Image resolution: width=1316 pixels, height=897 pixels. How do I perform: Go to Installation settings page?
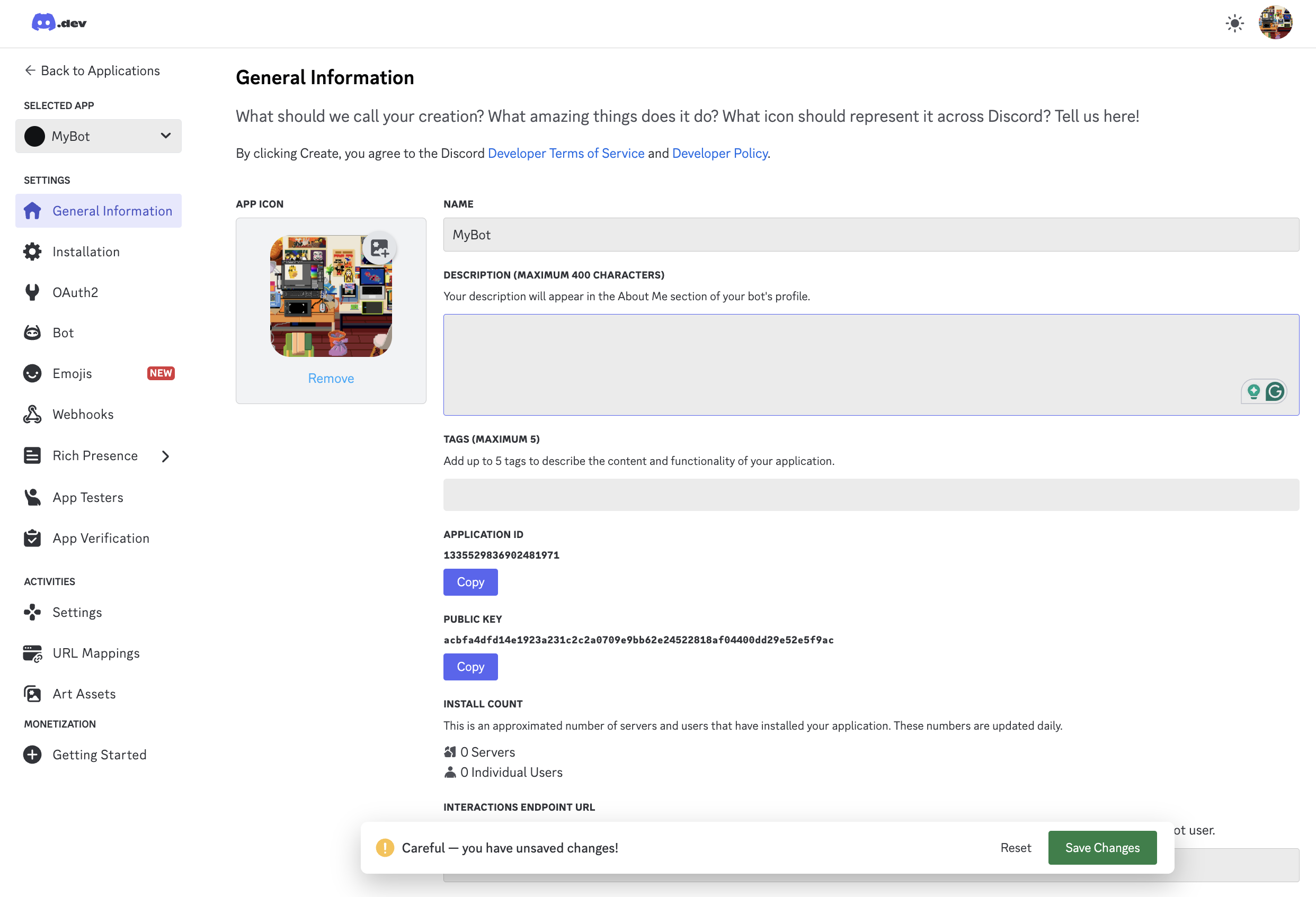click(x=86, y=252)
